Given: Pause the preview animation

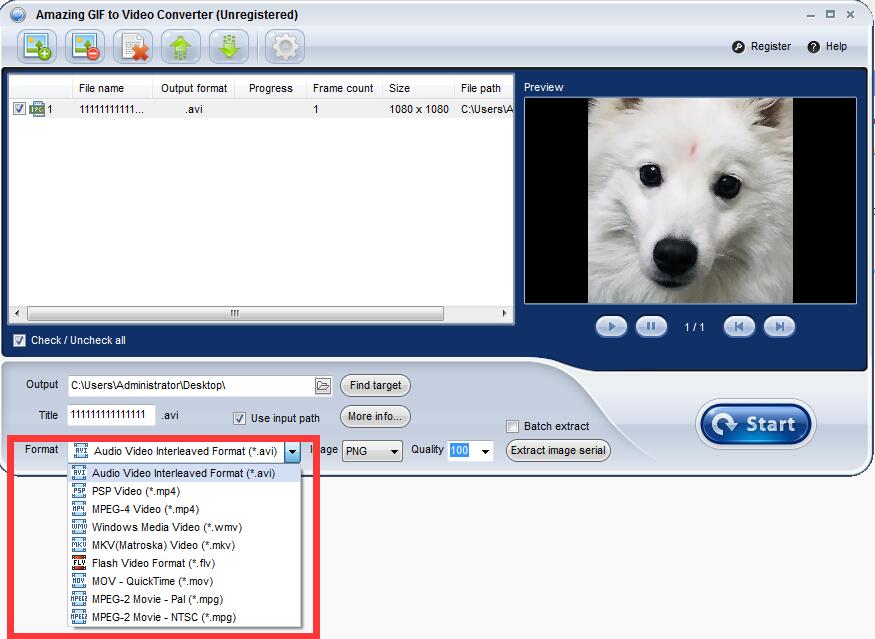Looking at the screenshot, I should [651, 326].
